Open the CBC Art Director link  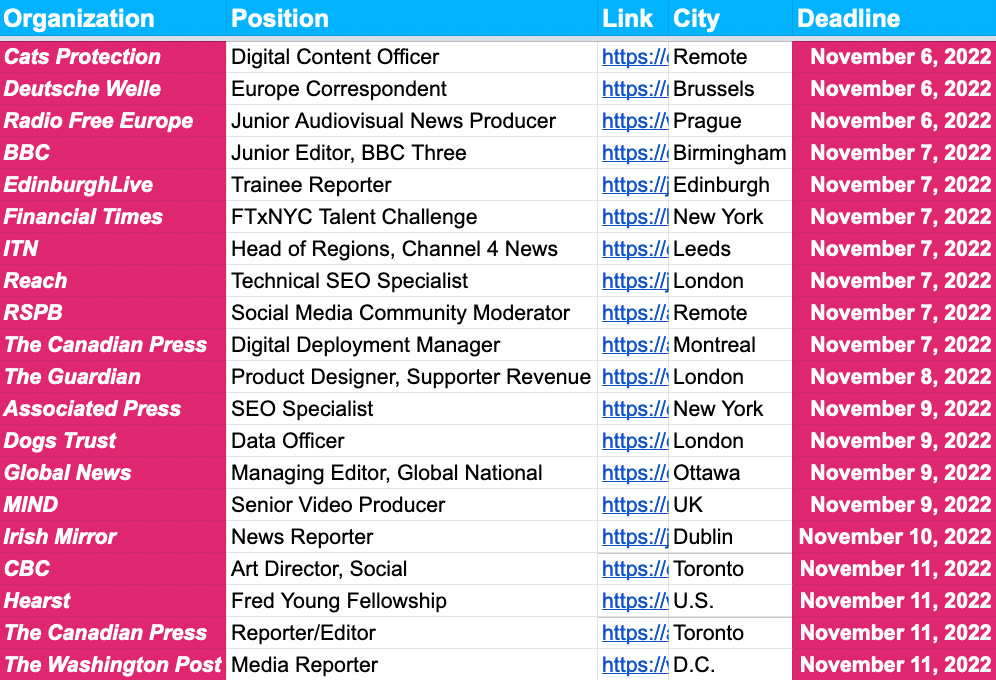point(635,569)
